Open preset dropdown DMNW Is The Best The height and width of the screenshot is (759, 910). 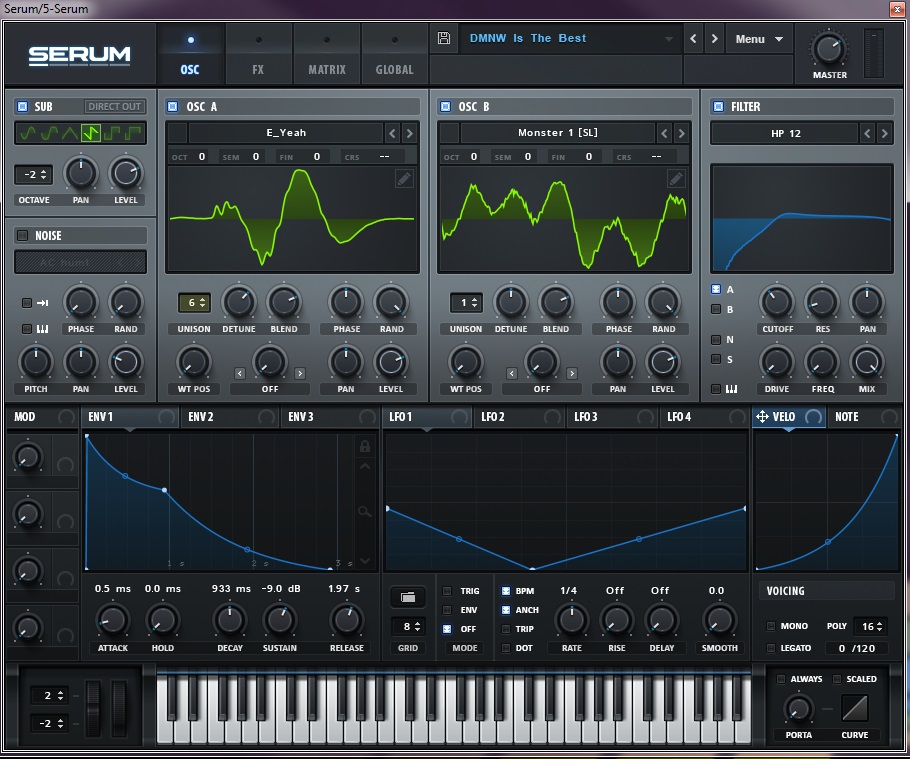coord(570,39)
